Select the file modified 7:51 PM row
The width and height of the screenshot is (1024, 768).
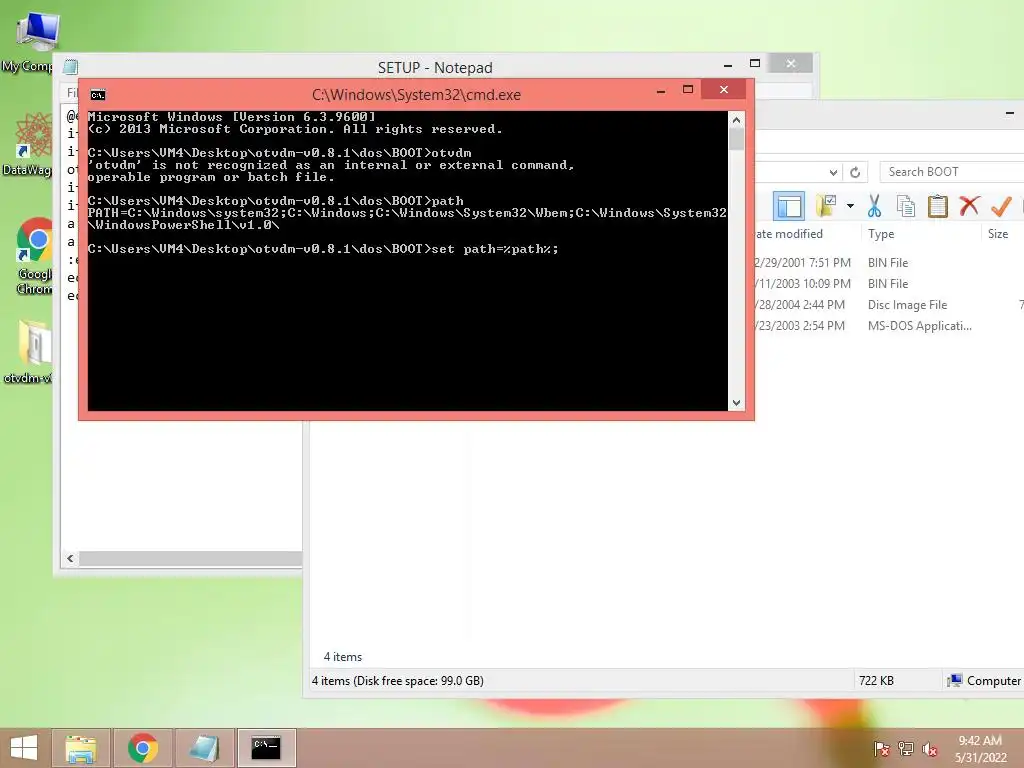point(888,263)
